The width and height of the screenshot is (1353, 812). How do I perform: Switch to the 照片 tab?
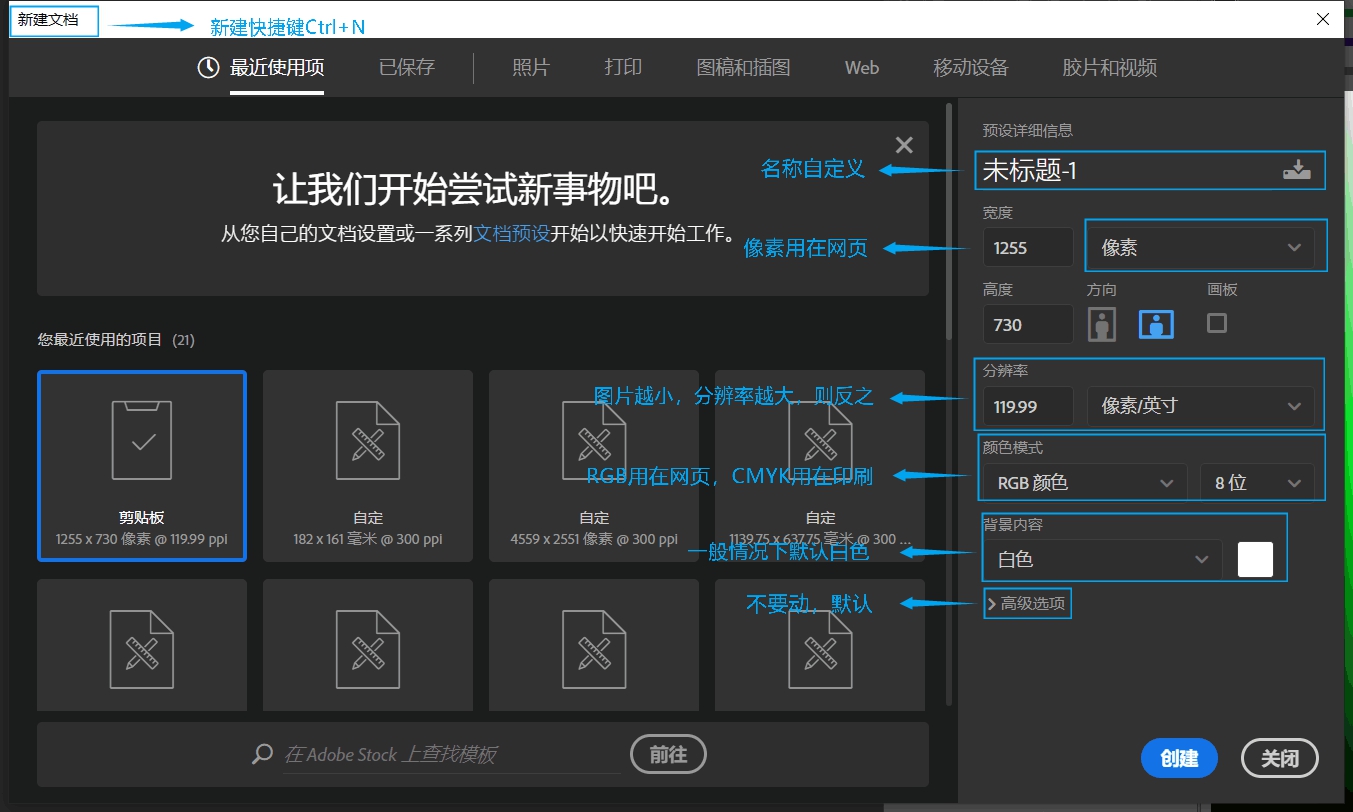pyautogui.click(x=531, y=68)
